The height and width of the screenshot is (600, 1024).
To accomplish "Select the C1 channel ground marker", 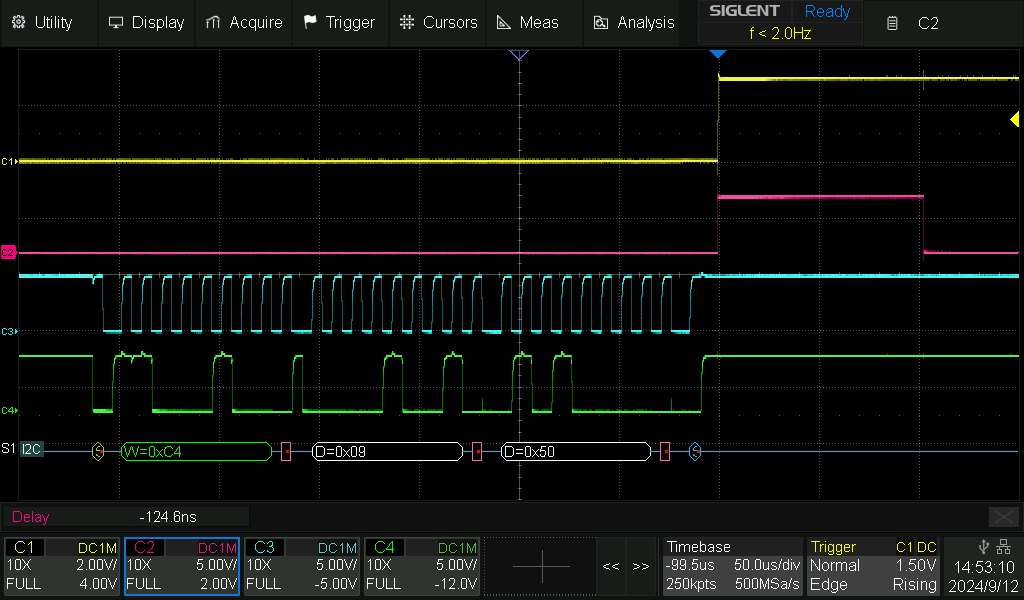I will 9,160.
